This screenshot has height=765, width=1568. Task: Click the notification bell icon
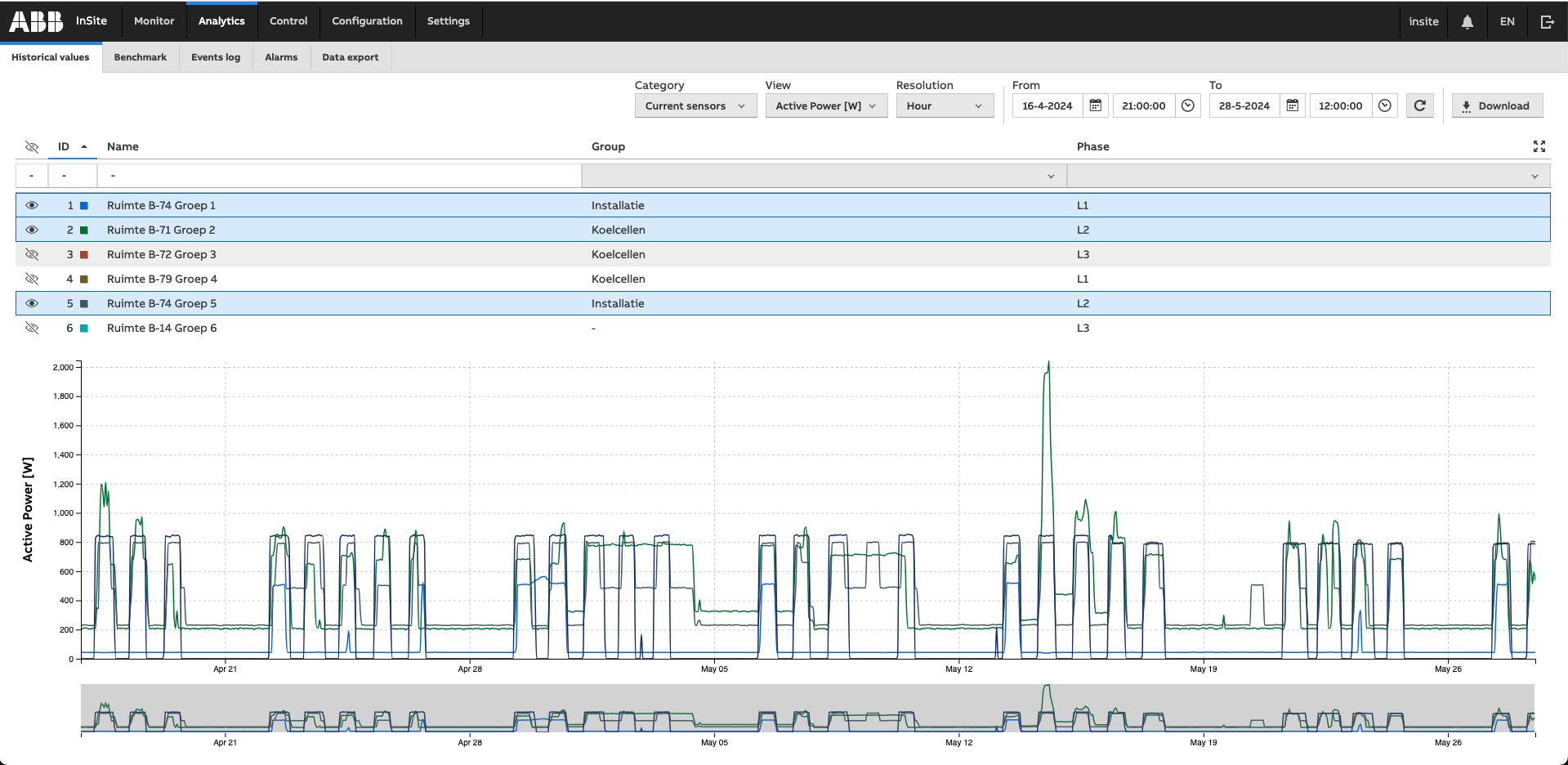[1467, 22]
